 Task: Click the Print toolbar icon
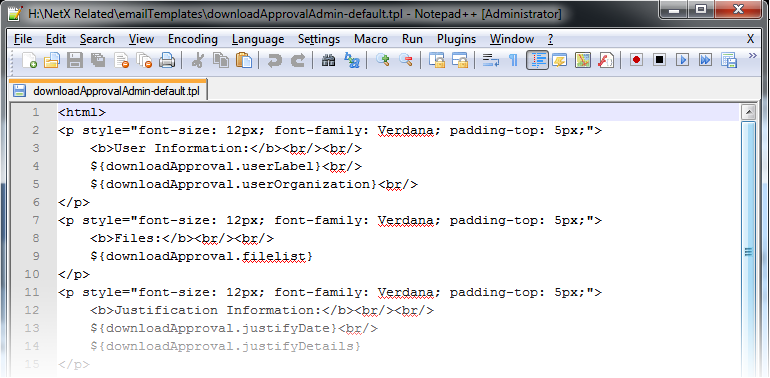coord(167,60)
